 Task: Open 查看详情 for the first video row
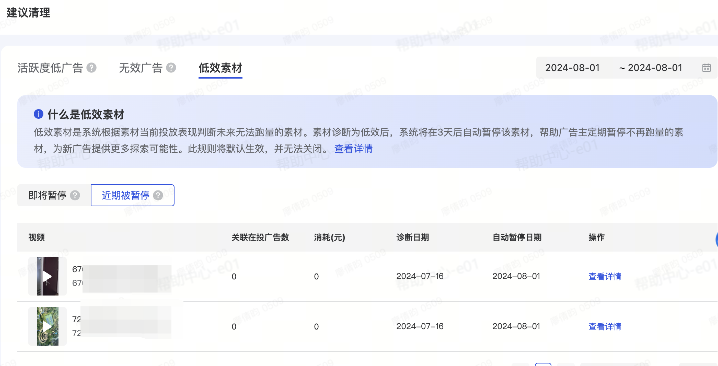click(x=605, y=276)
